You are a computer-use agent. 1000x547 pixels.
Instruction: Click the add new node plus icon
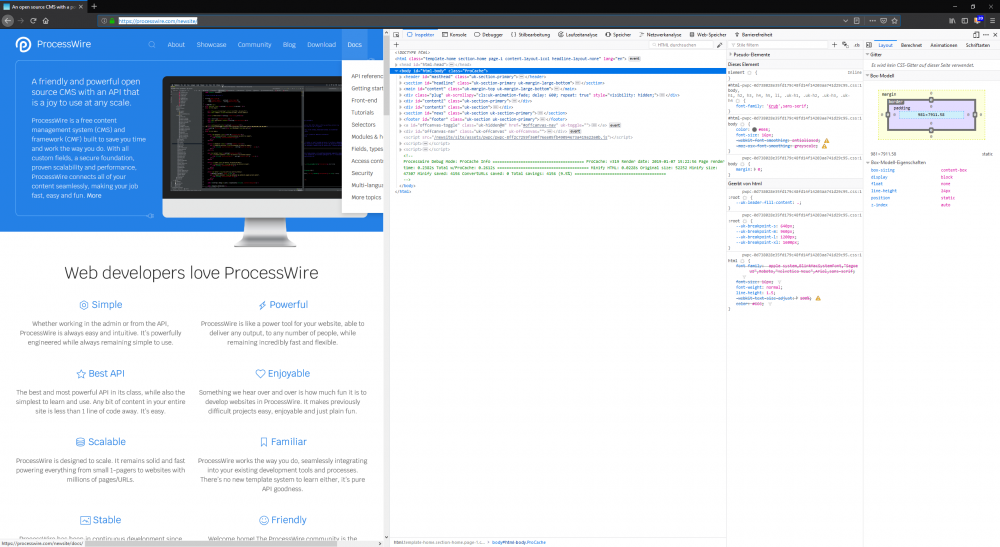(397, 45)
